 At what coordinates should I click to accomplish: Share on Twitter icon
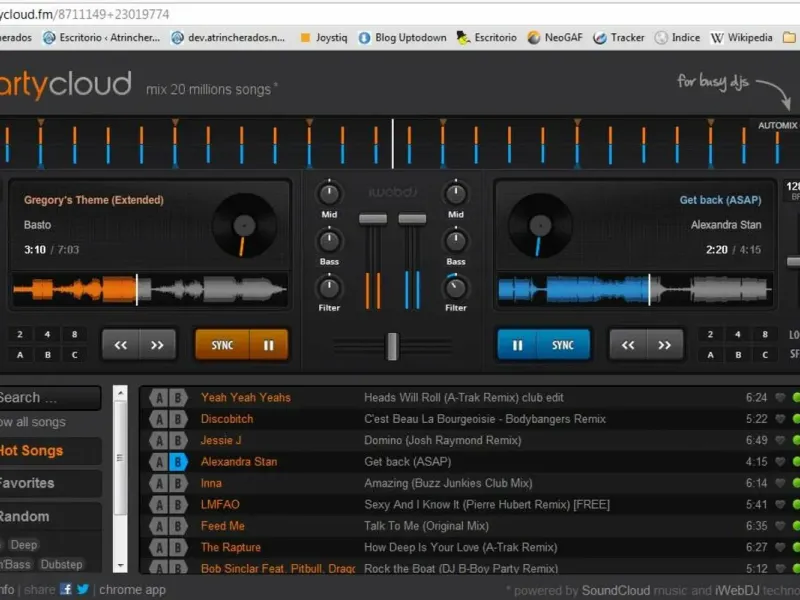click(83, 589)
